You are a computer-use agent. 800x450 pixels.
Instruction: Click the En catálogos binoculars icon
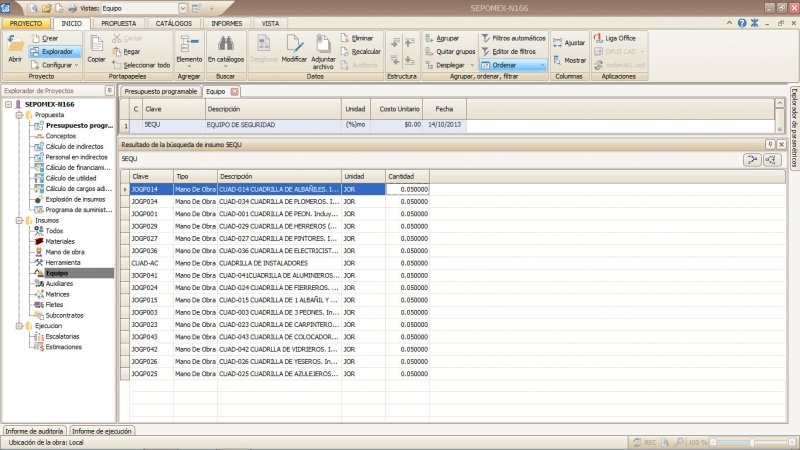point(226,44)
